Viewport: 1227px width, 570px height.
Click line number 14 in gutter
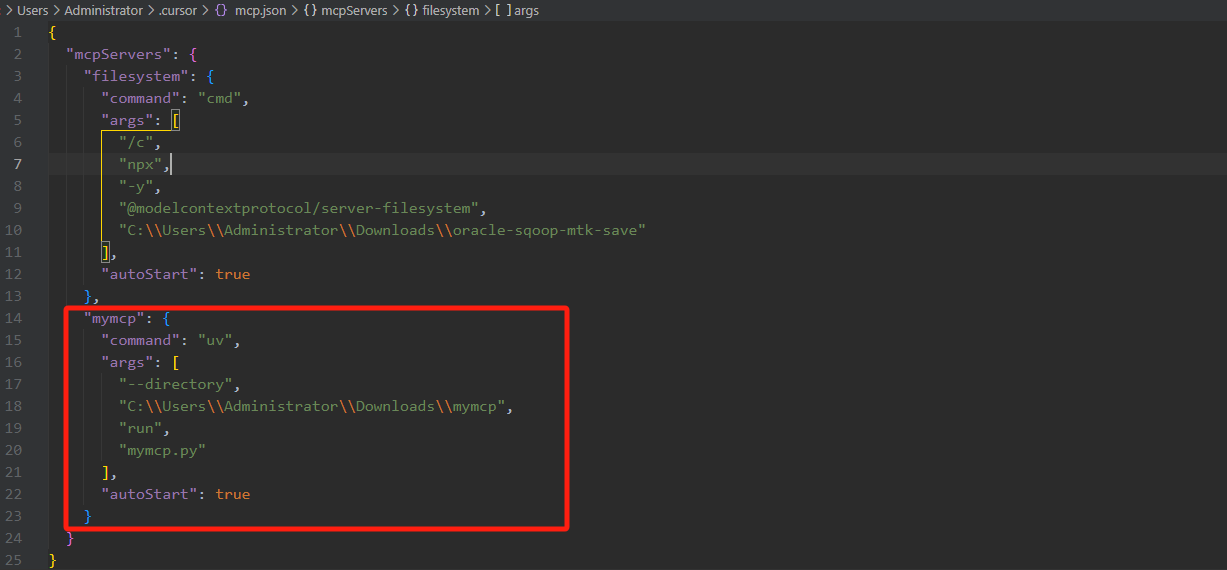click(x=14, y=318)
